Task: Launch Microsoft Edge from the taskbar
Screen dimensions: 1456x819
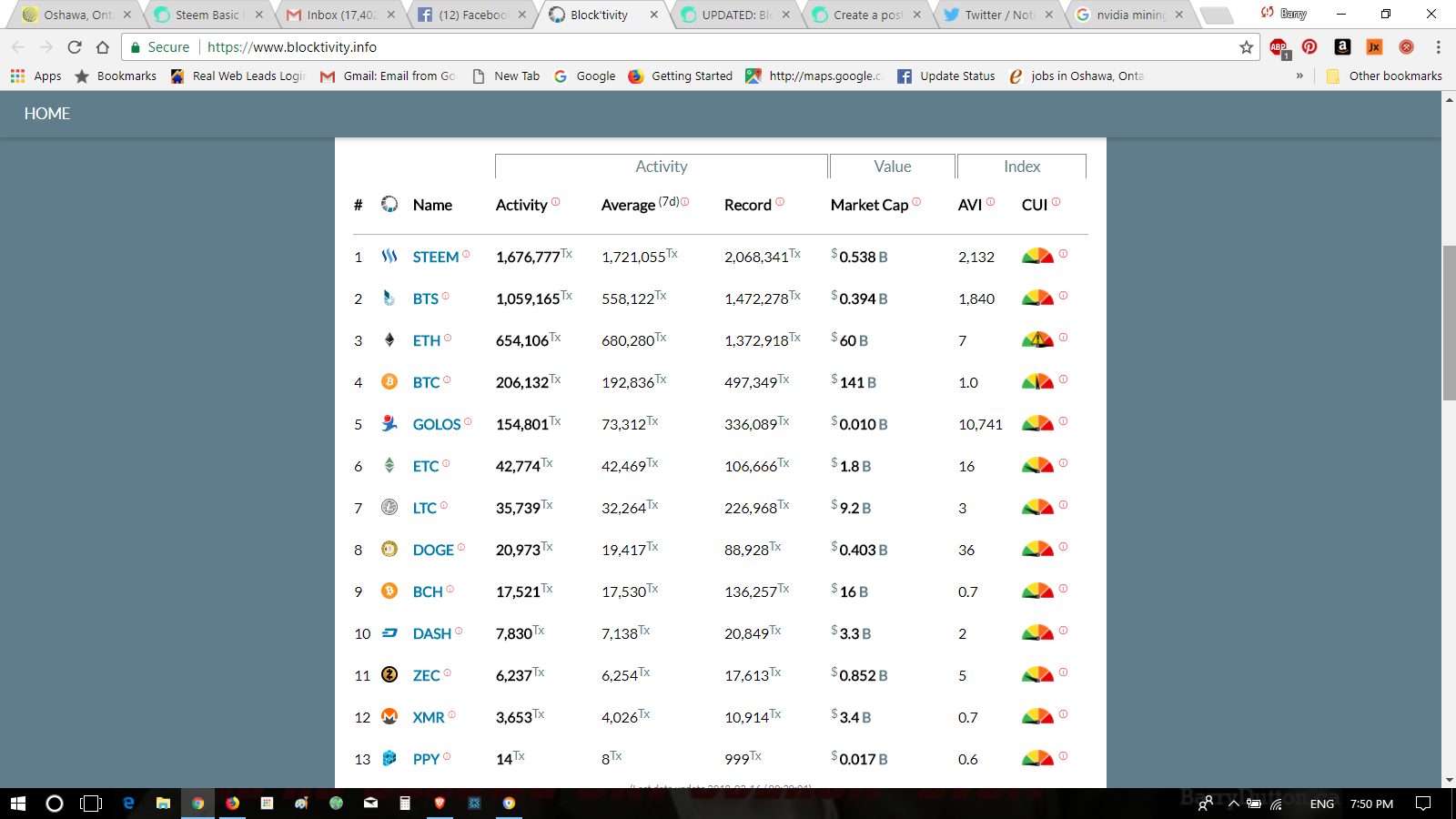Action: click(x=128, y=804)
